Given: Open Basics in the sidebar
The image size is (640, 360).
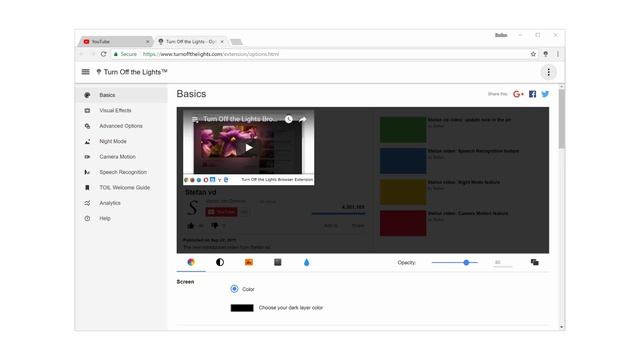Looking at the screenshot, I should coord(121,95).
